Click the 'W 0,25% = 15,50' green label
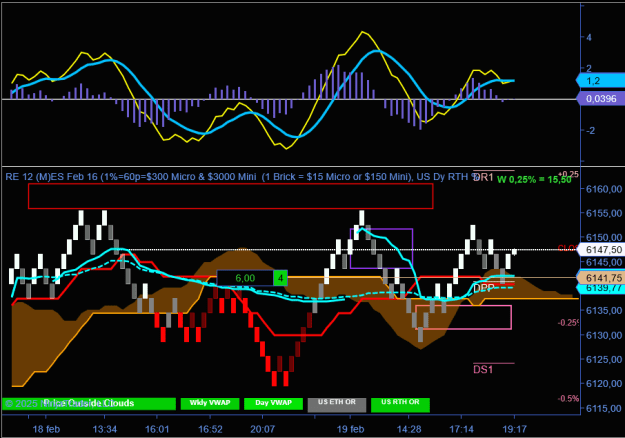625x438 pixels. tap(534, 180)
